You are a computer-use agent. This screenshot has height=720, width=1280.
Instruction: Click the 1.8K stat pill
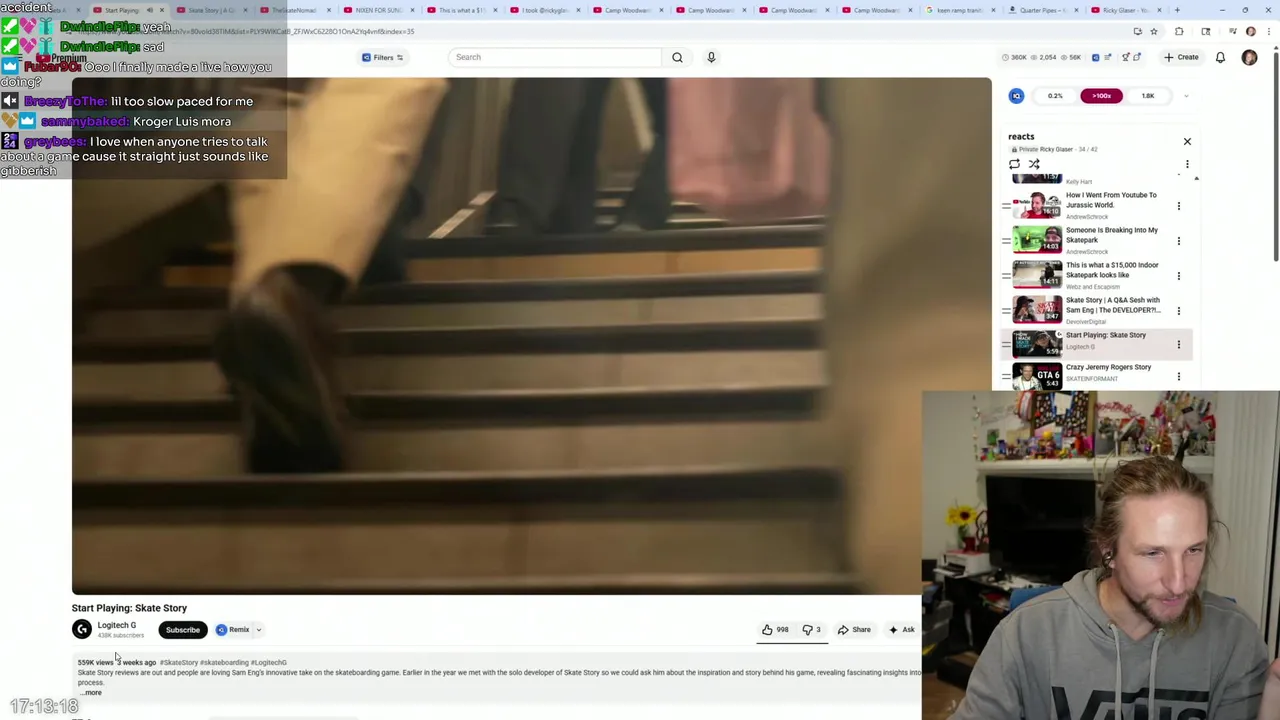point(1148,96)
